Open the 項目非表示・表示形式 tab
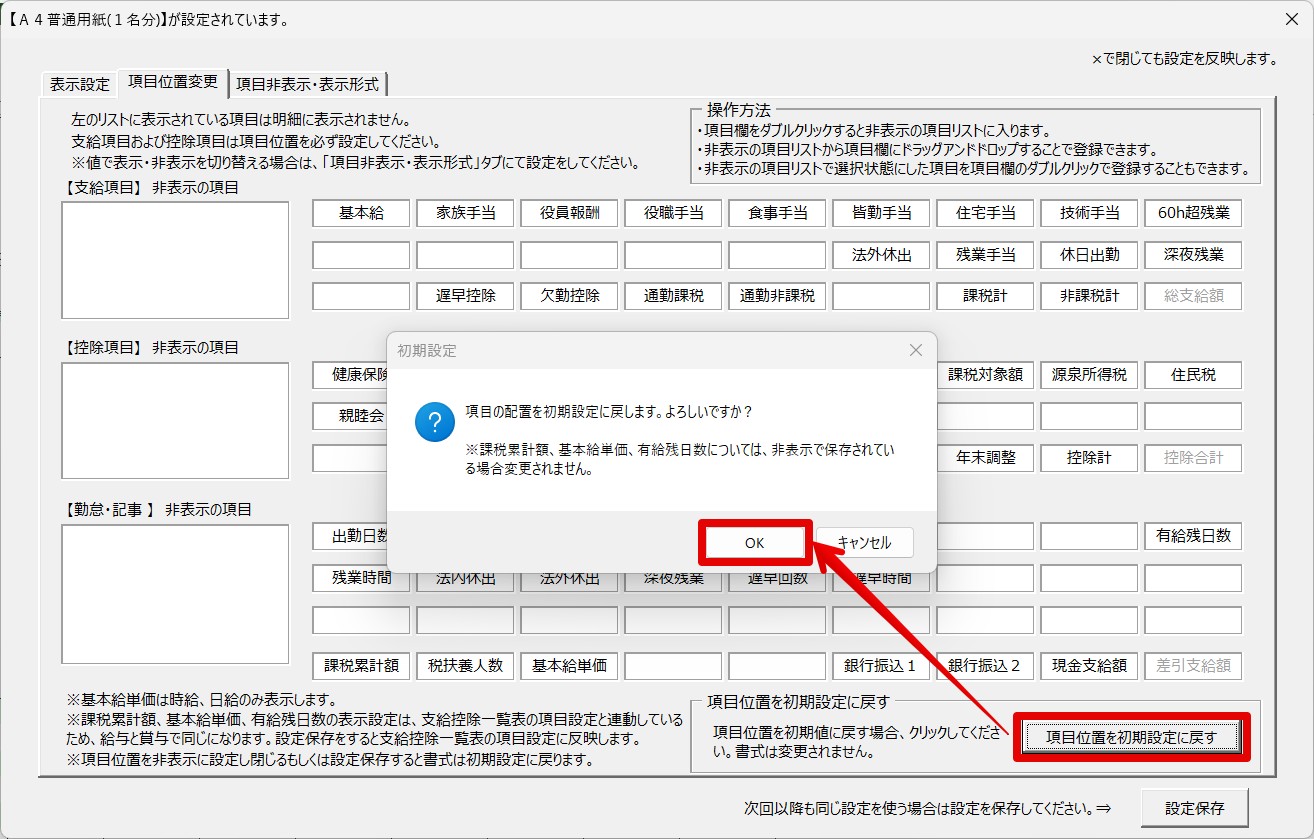The image size is (1314, 839). click(x=307, y=84)
